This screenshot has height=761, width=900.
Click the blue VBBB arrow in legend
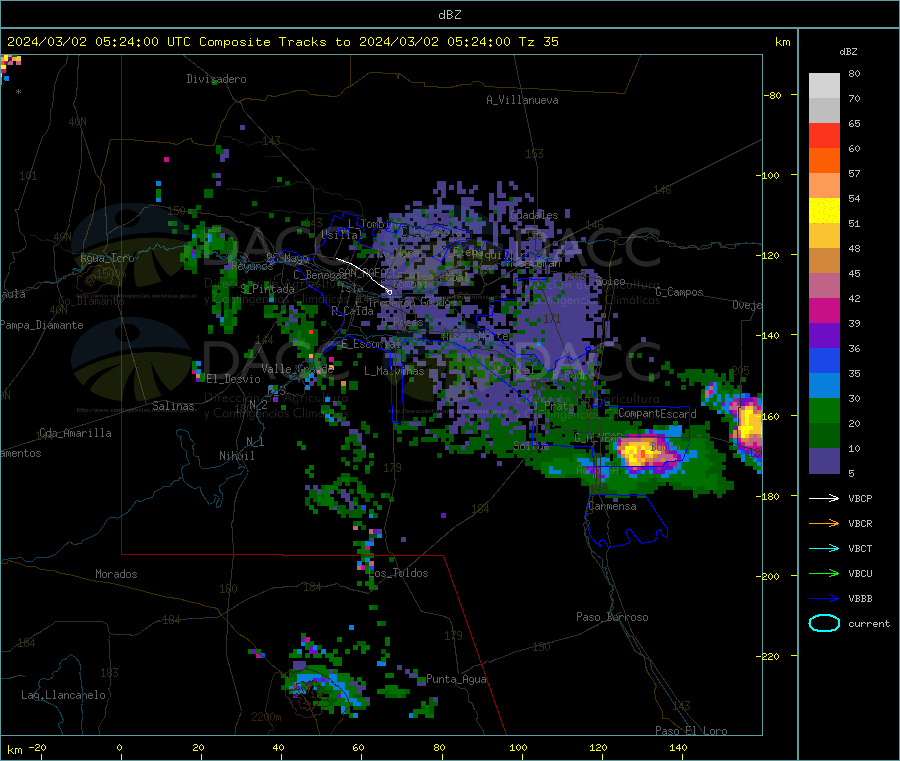pyautogui.click(x=824, y=599)
